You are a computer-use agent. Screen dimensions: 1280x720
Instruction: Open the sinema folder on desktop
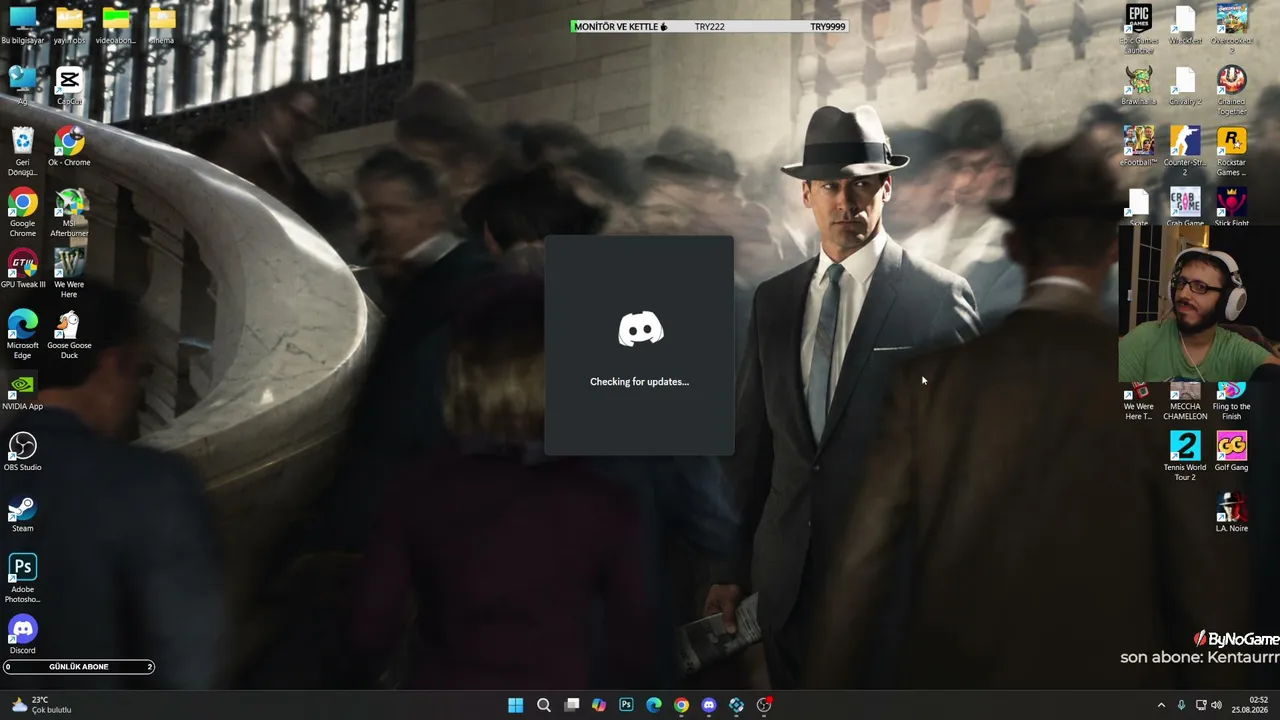click(x=161, y=24)
